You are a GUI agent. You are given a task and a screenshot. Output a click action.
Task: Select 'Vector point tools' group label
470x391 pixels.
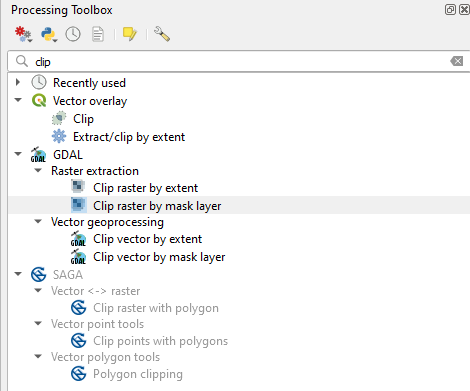click(x=98, y=324)
